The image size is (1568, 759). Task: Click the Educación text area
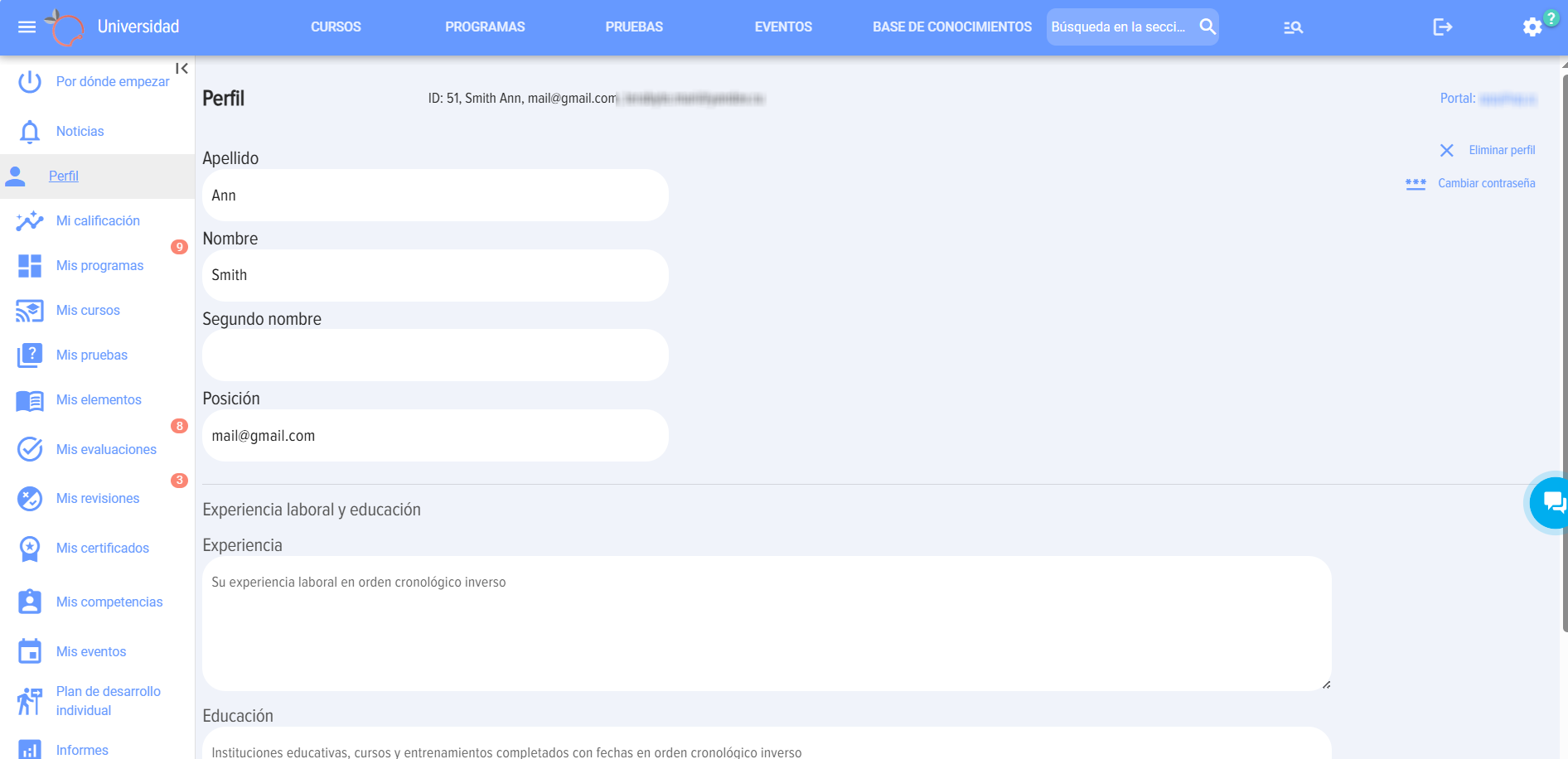767,743
